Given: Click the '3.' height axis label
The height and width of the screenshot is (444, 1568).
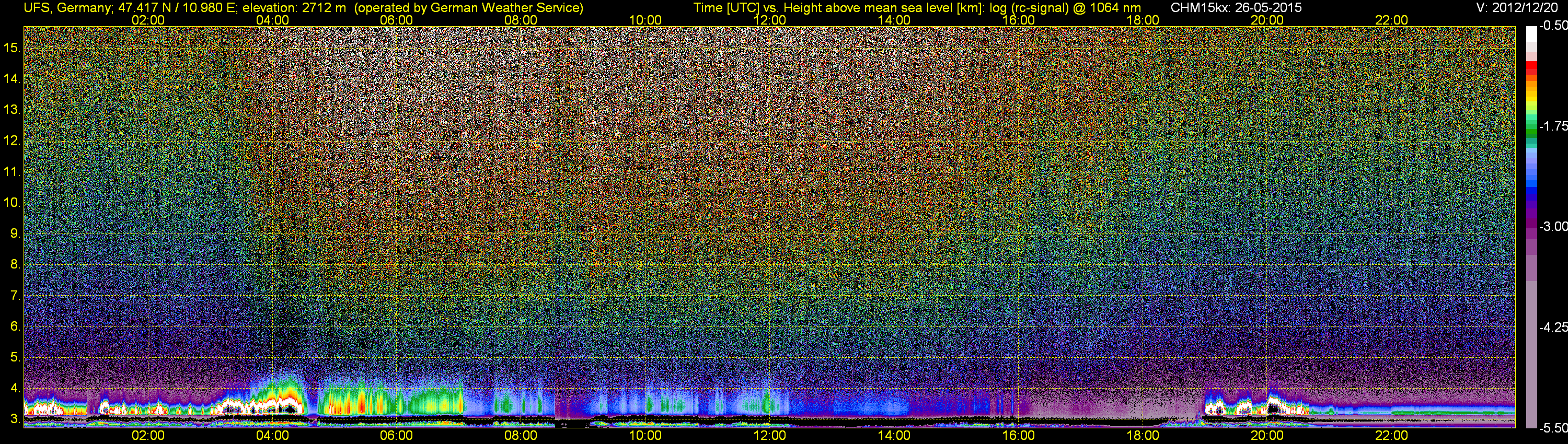Looking at the screenshot, I should [x=15, y=419].
